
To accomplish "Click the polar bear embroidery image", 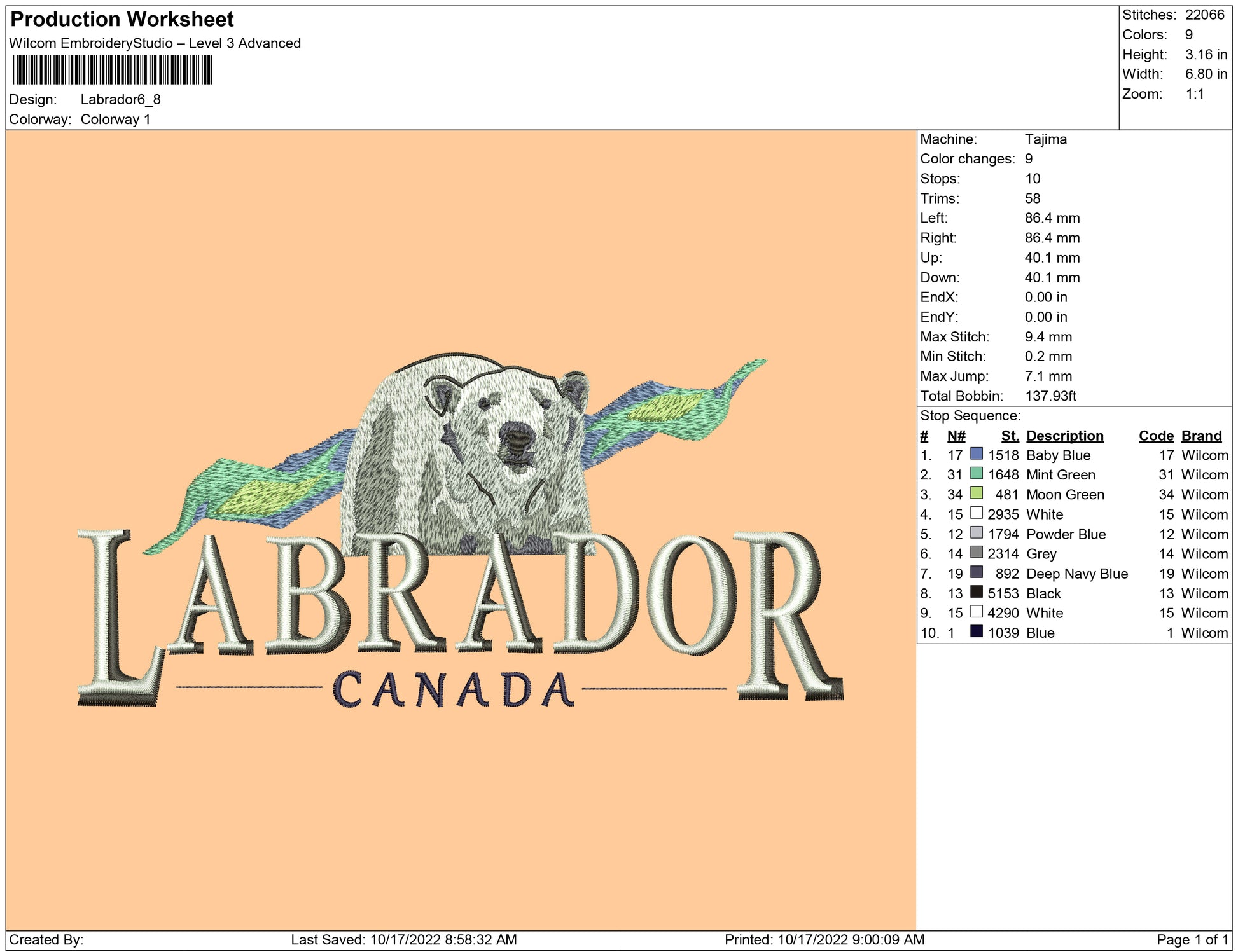I will click(x=471, y=452).
